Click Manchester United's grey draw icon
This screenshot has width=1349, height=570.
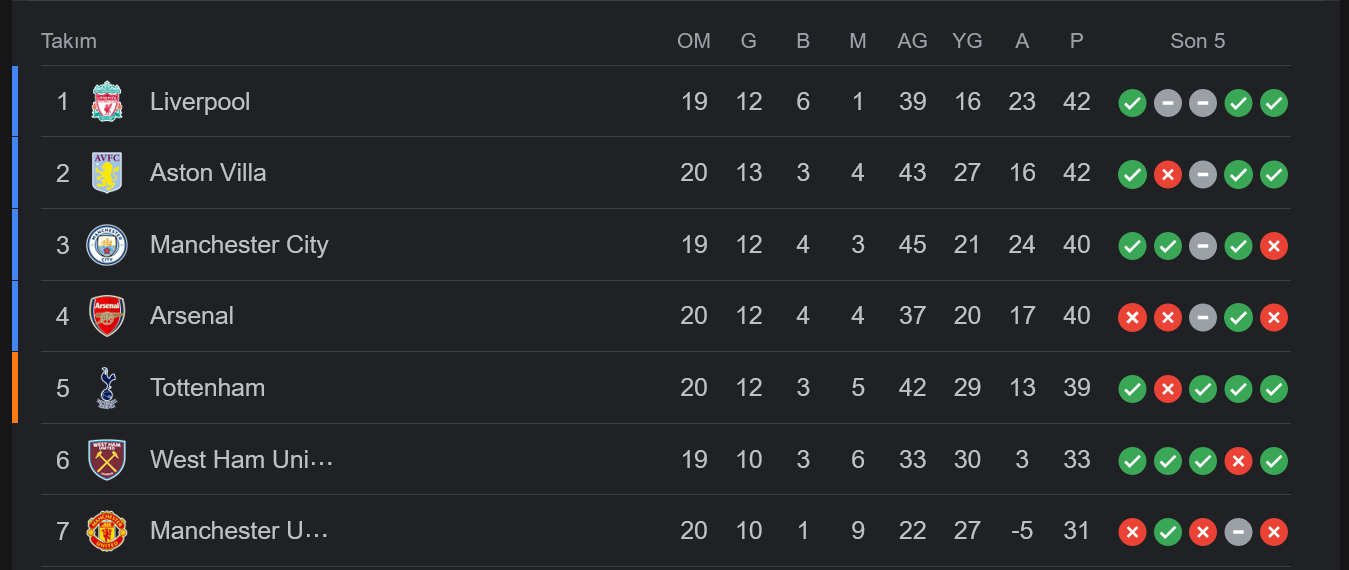tap(1238, 532)
